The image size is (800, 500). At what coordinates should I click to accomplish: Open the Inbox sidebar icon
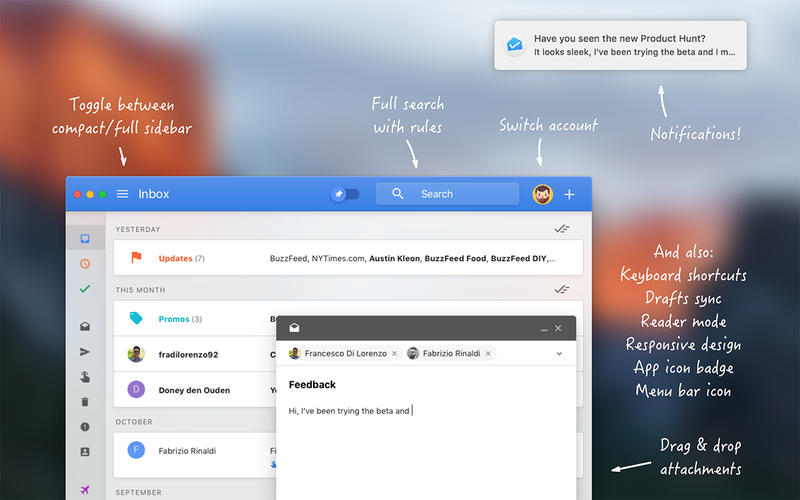click(85, 239)
